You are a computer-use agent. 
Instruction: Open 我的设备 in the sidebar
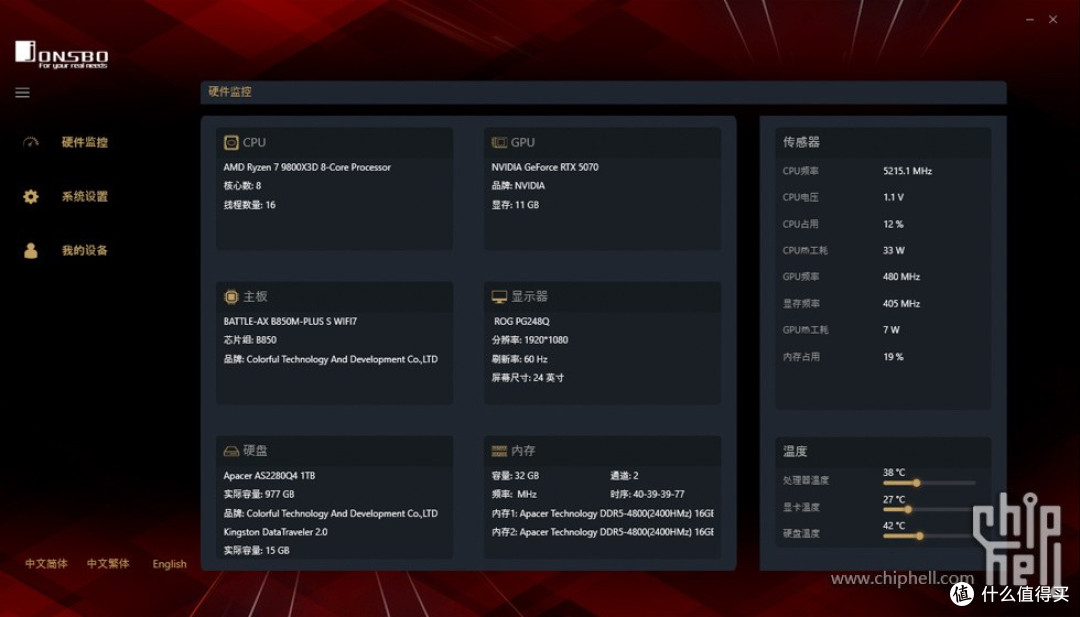pyautogui.click(x=85, y=250)
